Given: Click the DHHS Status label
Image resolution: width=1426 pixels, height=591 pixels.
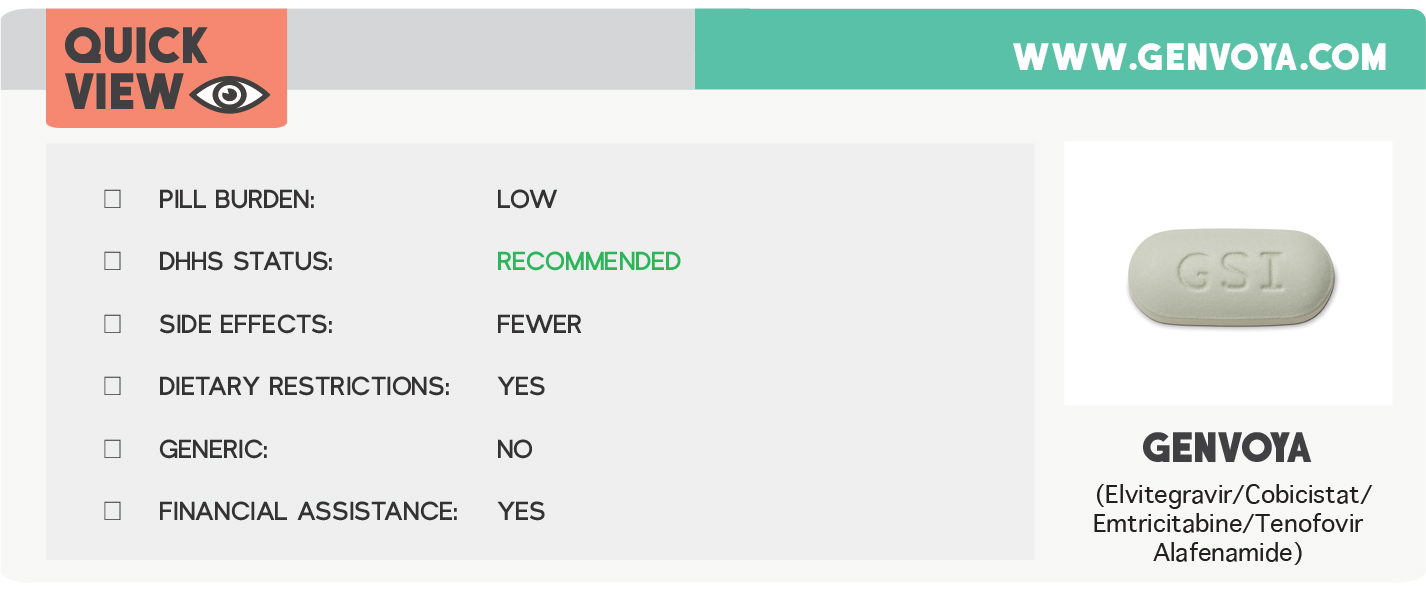Looking at the screenshot, I should (x=246, y=261).
